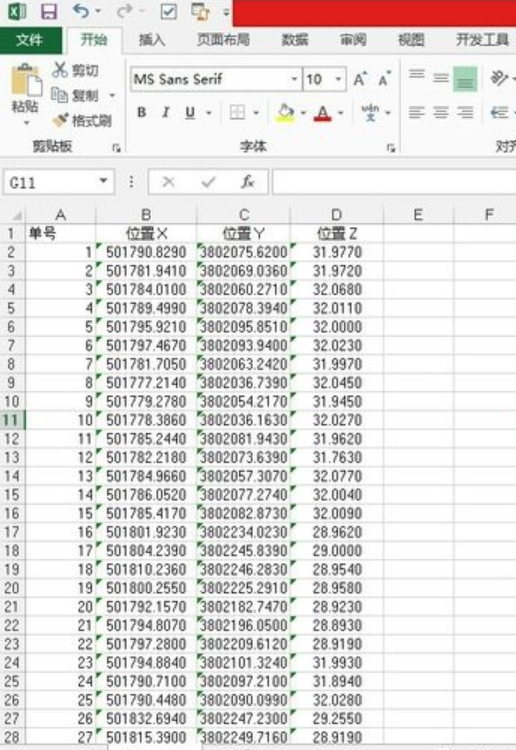516x750 pixels.
Task: Apply the yellow fill color bucket
Action: (x=285, y=113)
